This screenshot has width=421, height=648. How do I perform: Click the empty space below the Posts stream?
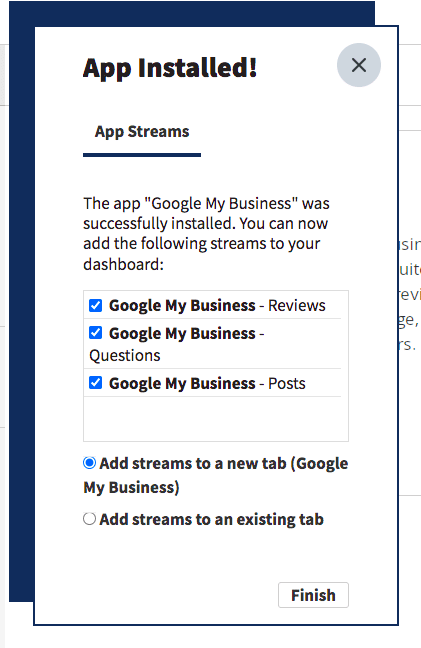(x=216, y=419)
